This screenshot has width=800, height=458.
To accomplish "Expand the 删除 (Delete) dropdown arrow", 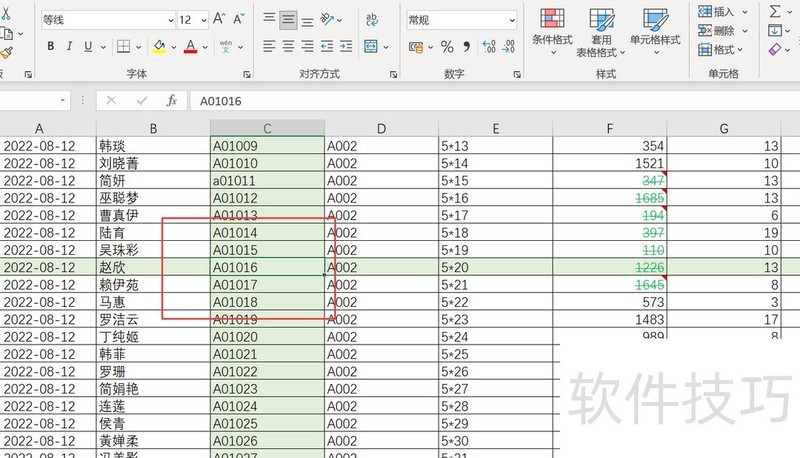I will pyautogui.click(x=744, y=31).
